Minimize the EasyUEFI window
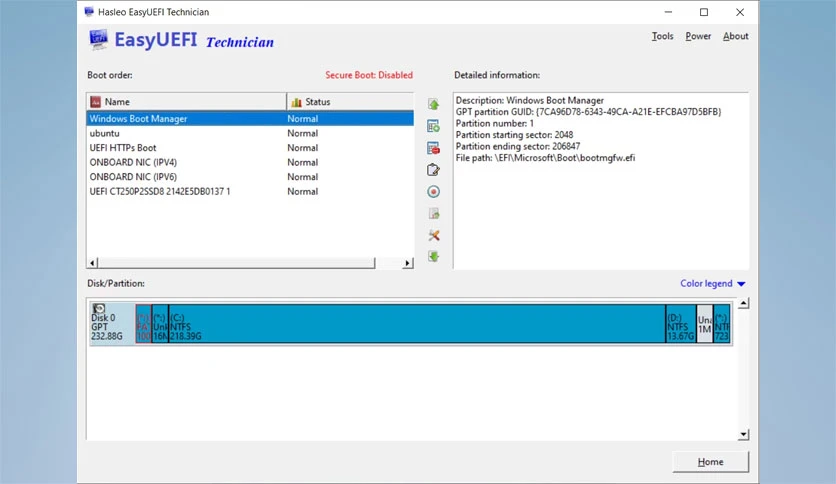The image size is (836, 484). point(668,12)
